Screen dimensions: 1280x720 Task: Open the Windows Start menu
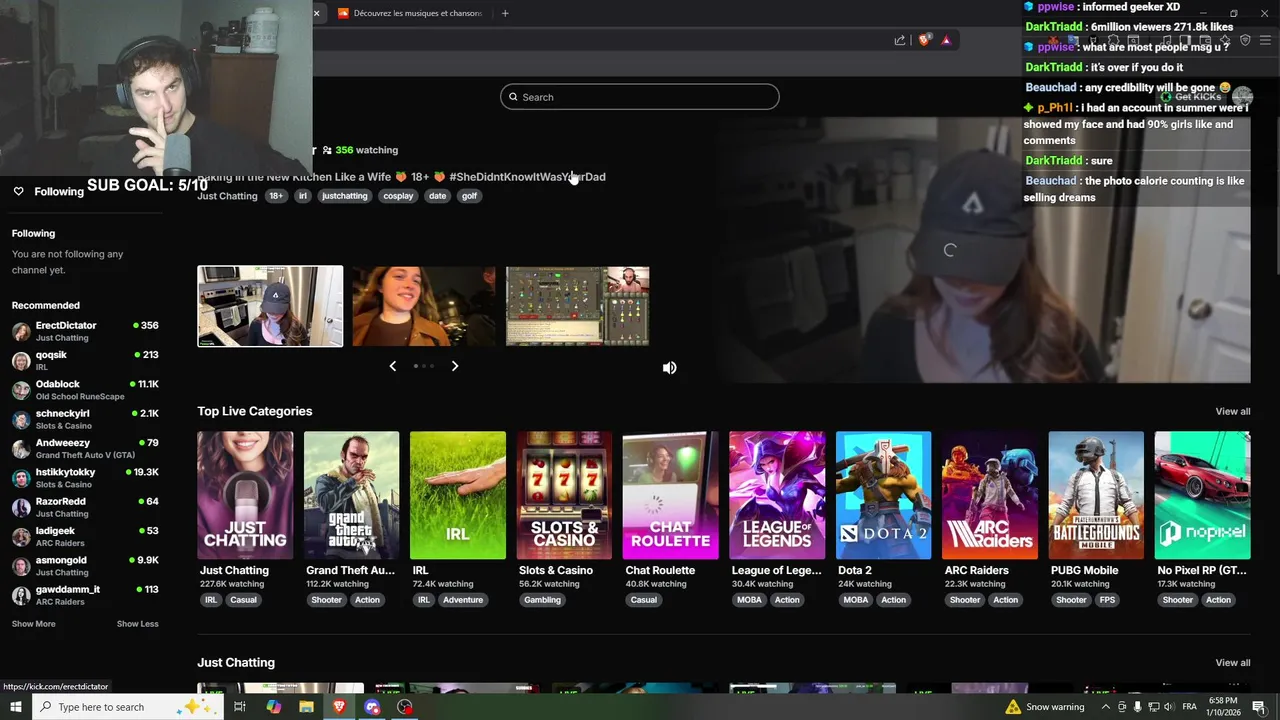click(x=16, y=707)
